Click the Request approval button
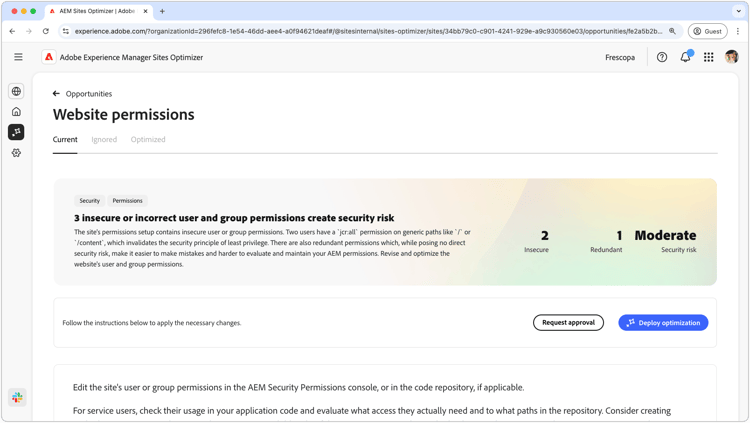The image size is (750, 423). 568,323
